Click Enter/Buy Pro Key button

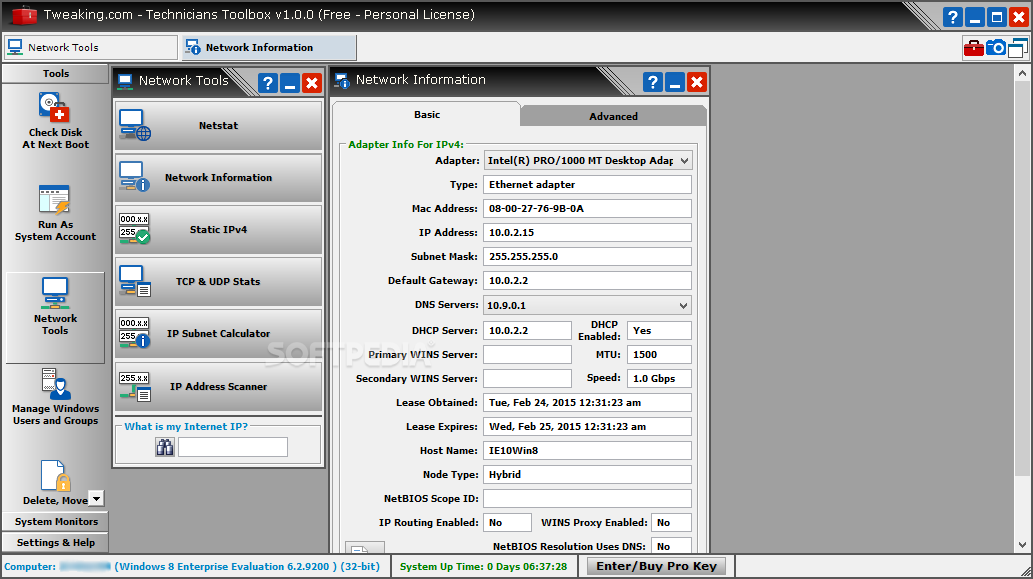pos(656,566)
